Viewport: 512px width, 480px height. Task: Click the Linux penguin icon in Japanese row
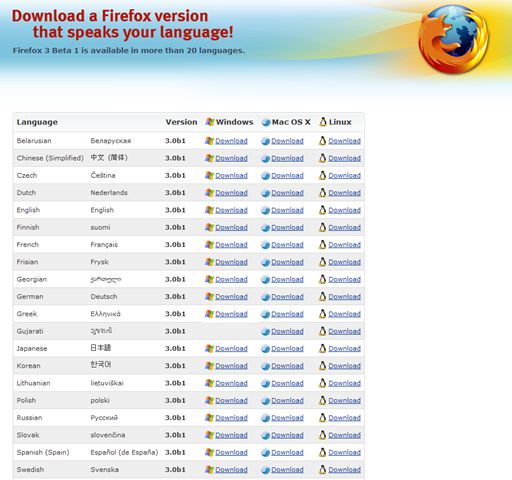tap(322, 349)
